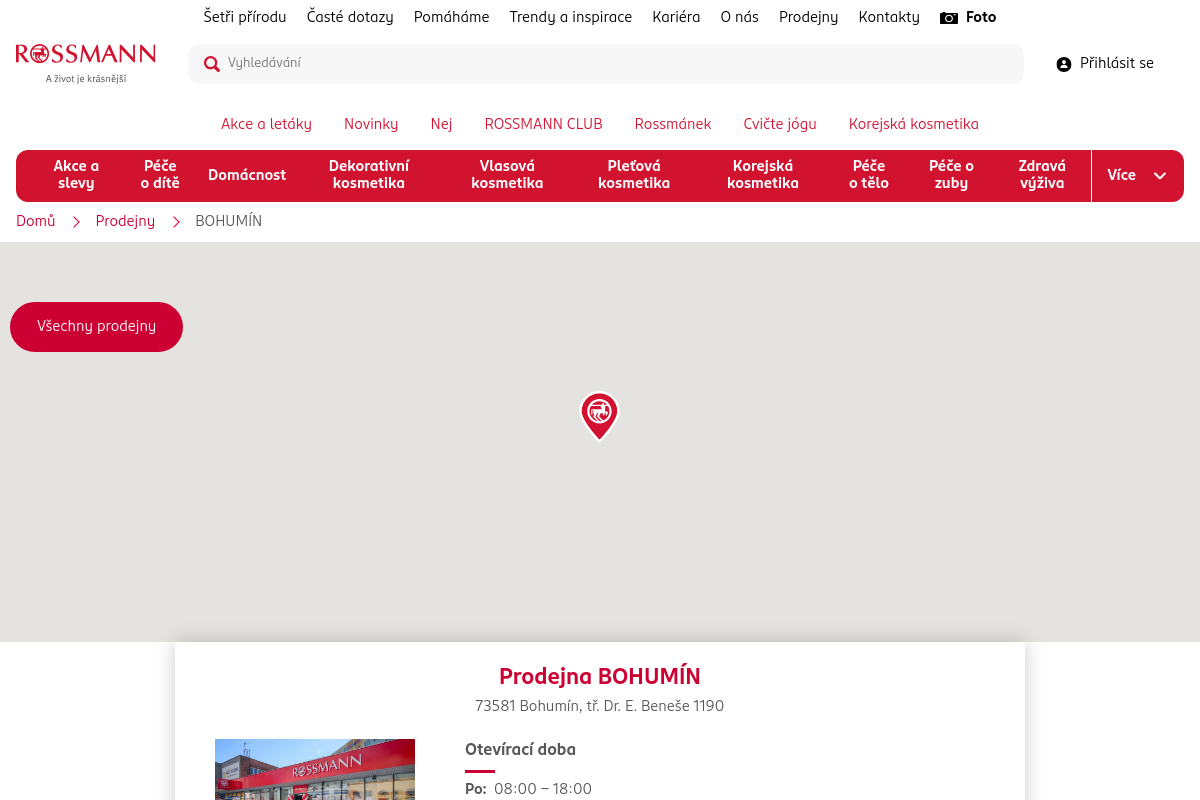The width and height of the screenshot is (1200, 800).
Task: Click Prodejny breadcrumb
Action: point(125,221)
